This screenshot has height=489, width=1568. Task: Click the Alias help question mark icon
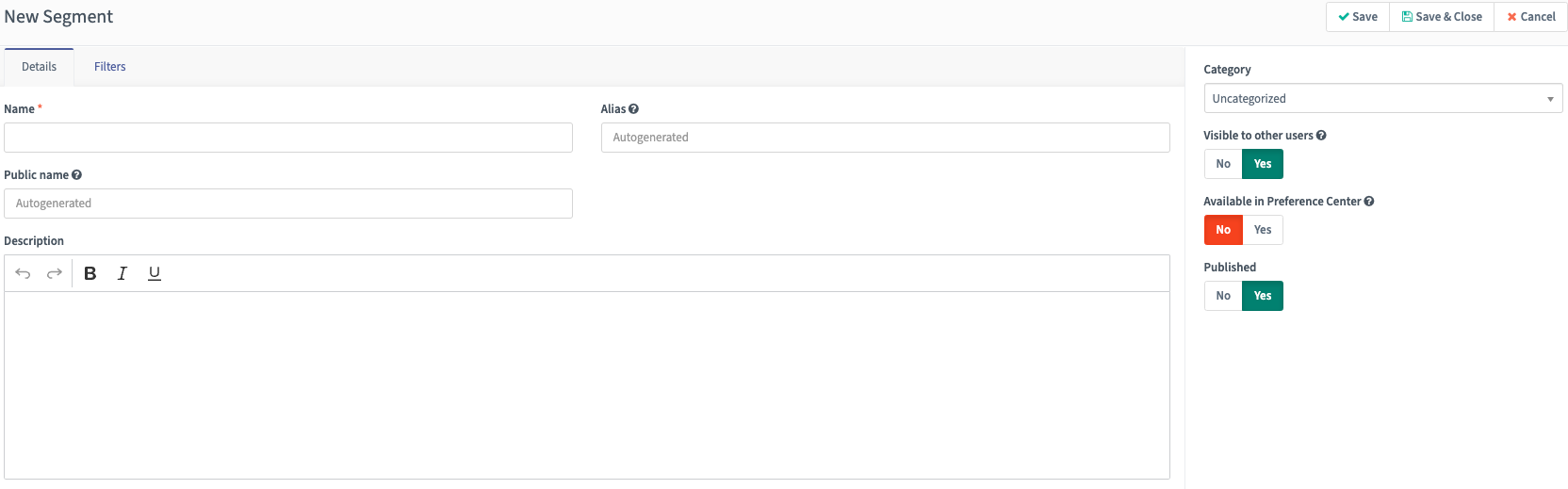[x=633, y=109]
